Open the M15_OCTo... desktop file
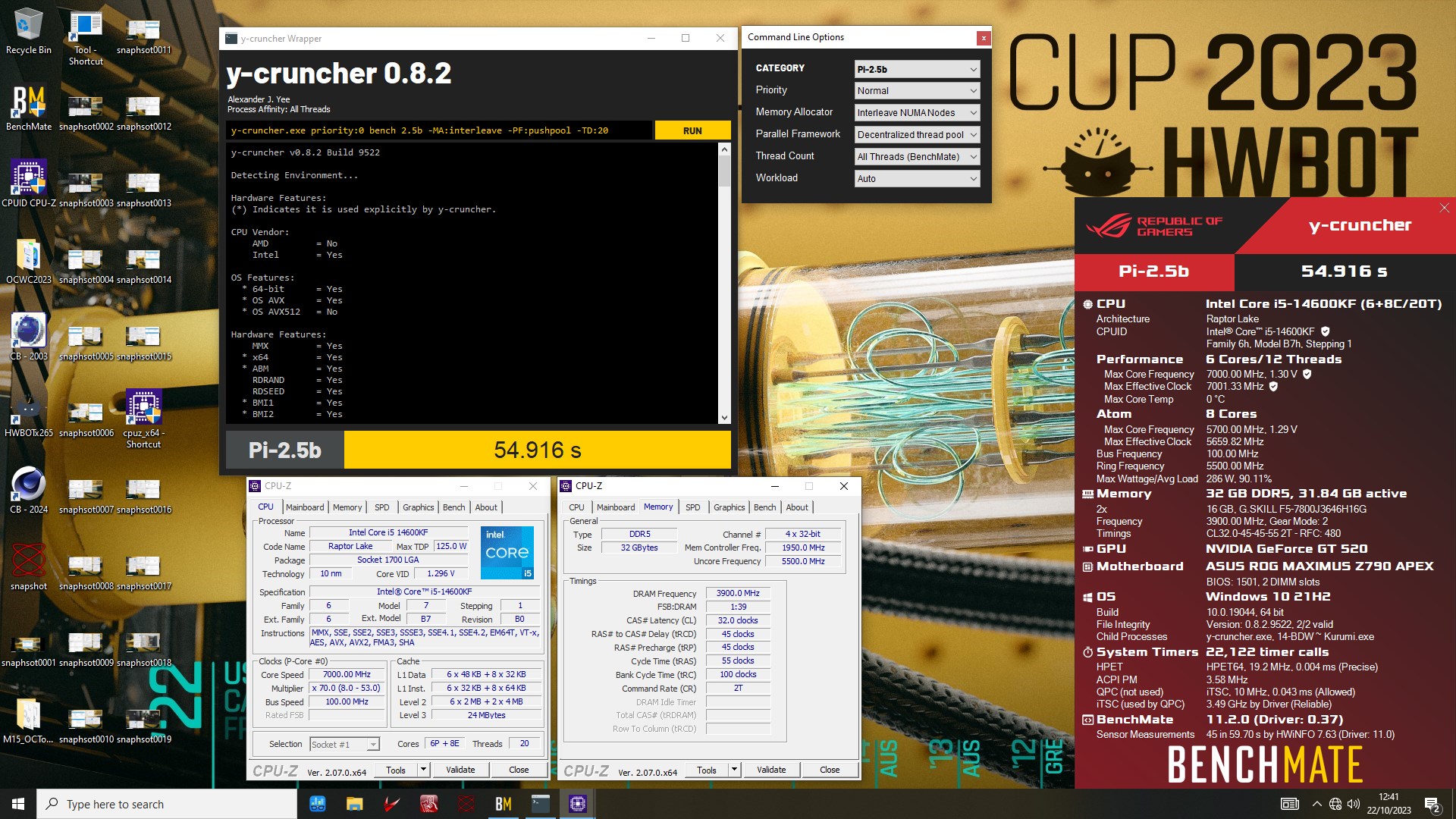 (29, 720)
